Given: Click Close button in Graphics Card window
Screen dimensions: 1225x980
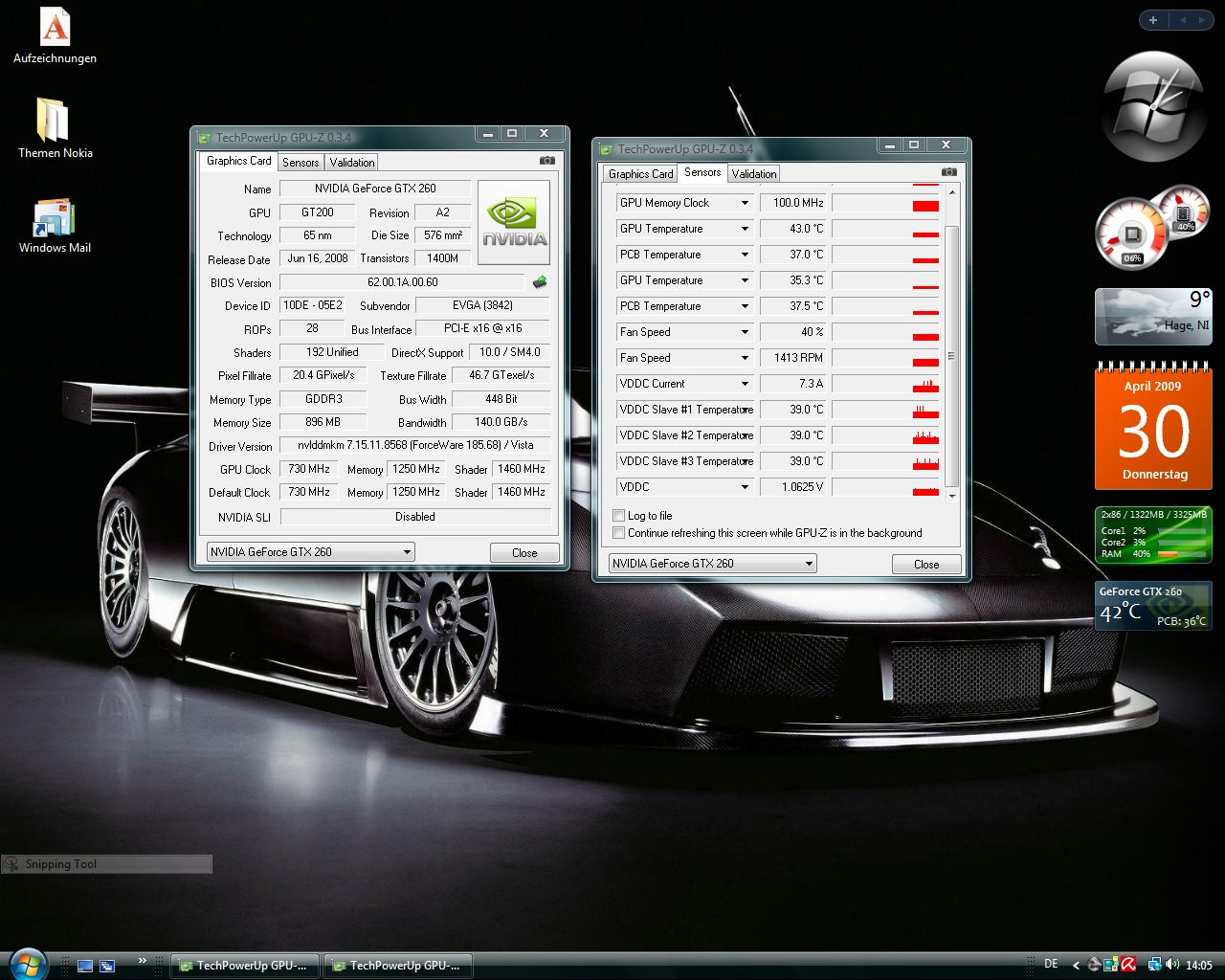Looking at the screenshot, I should (x=524, y=553).
